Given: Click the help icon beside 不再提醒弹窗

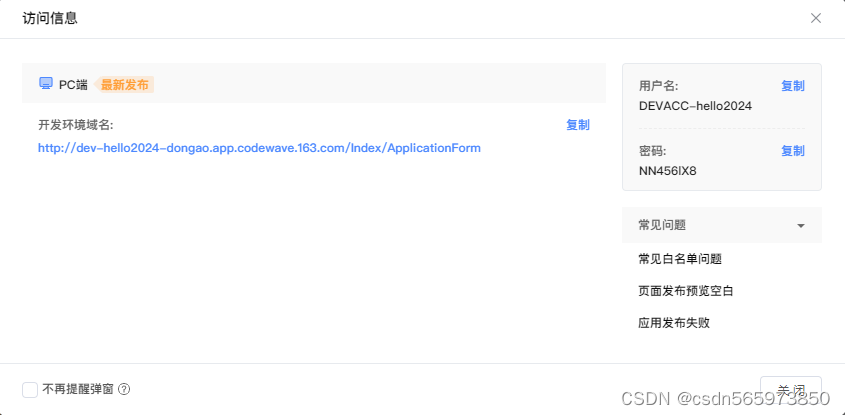Looking at the screenshot, I should click(x=124, y=389).
